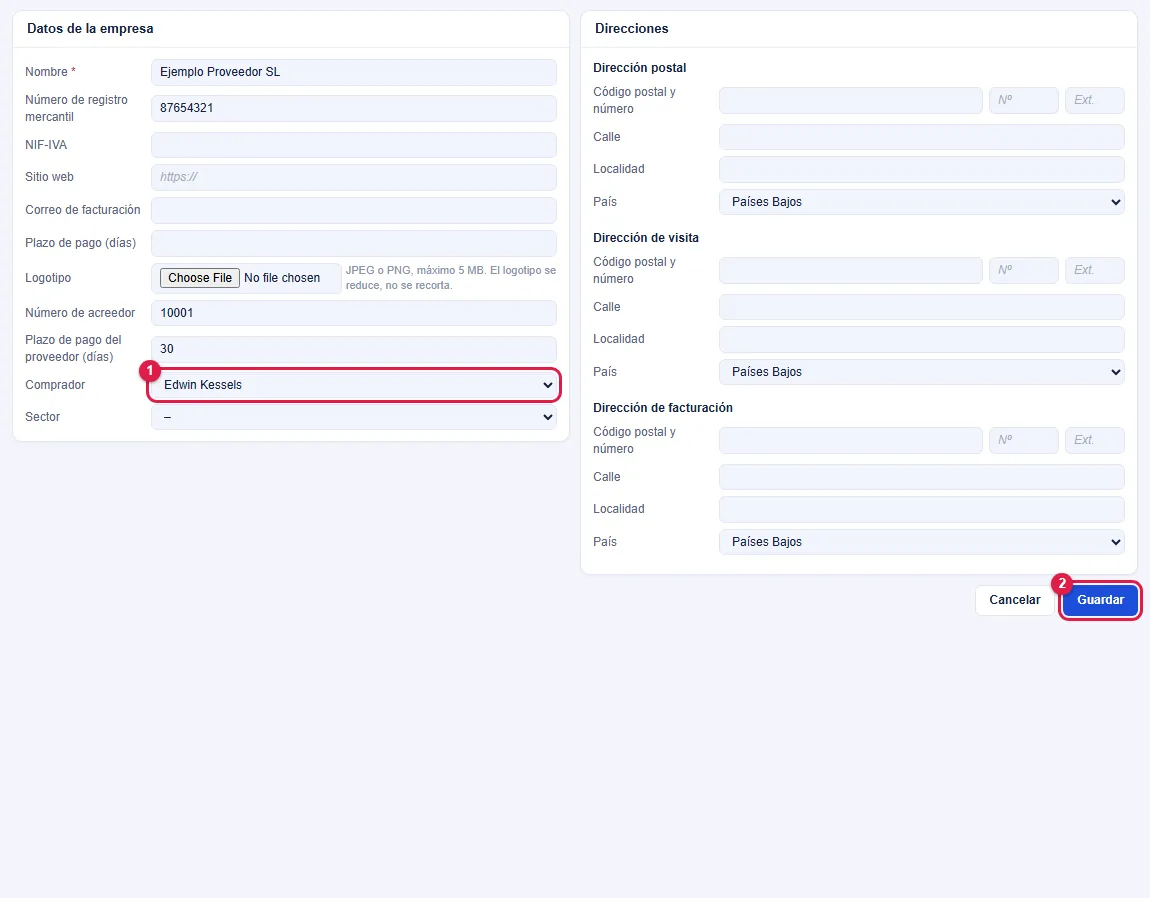Open País dropdown under Dirección postal
Screen dimensions: 1150x898
tap(921, 202)
